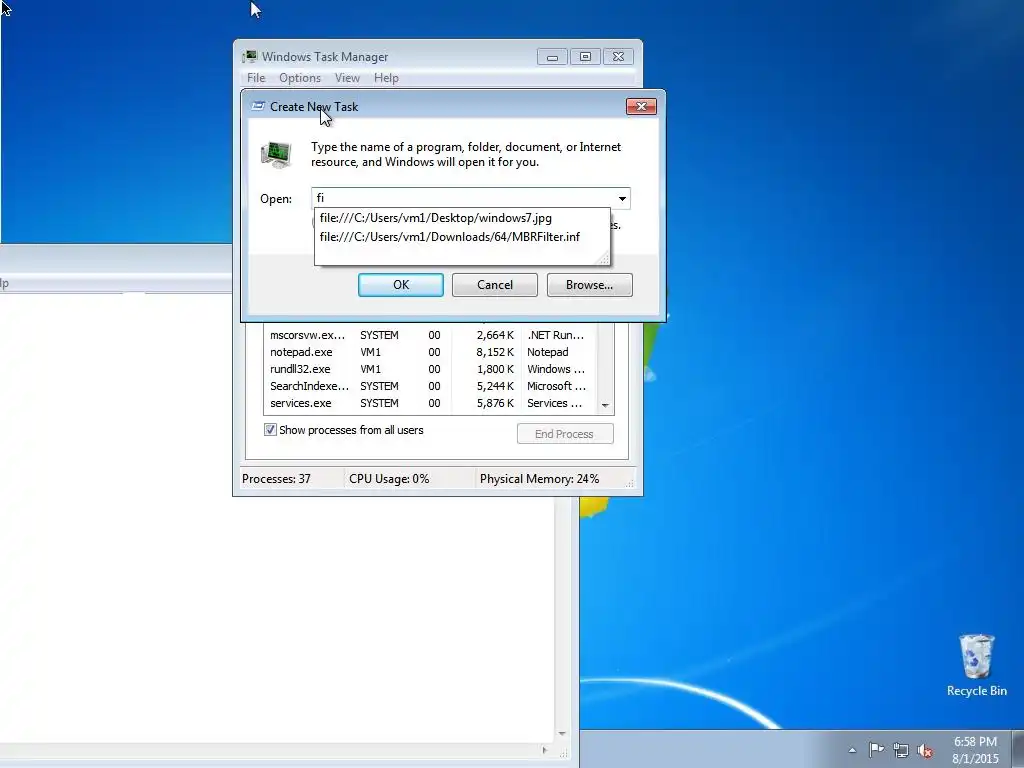Open the clock showing 6:58 PM
The image size is (1024, 768).
click(x=975, y=750)
